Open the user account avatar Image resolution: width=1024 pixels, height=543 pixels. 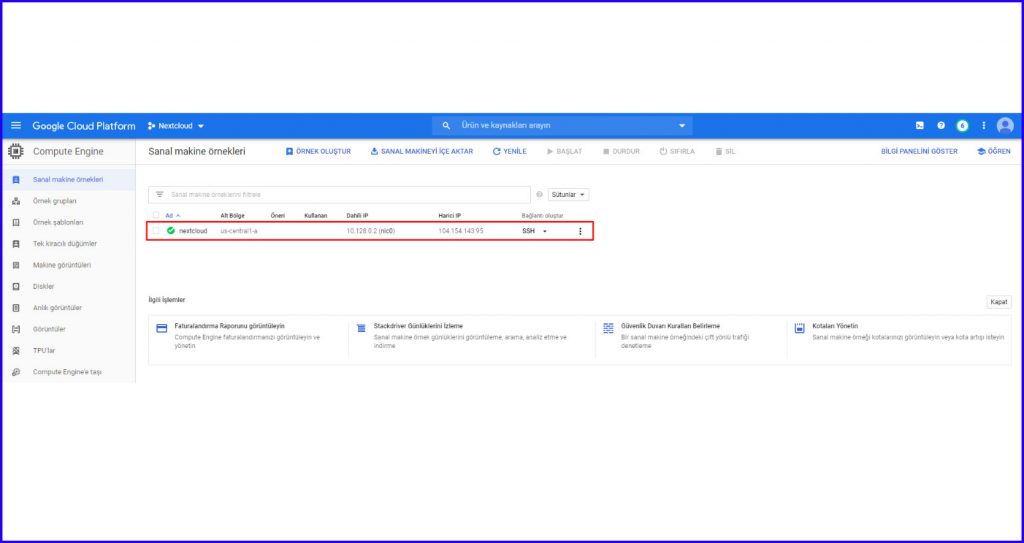click(x=1005, y=125)
